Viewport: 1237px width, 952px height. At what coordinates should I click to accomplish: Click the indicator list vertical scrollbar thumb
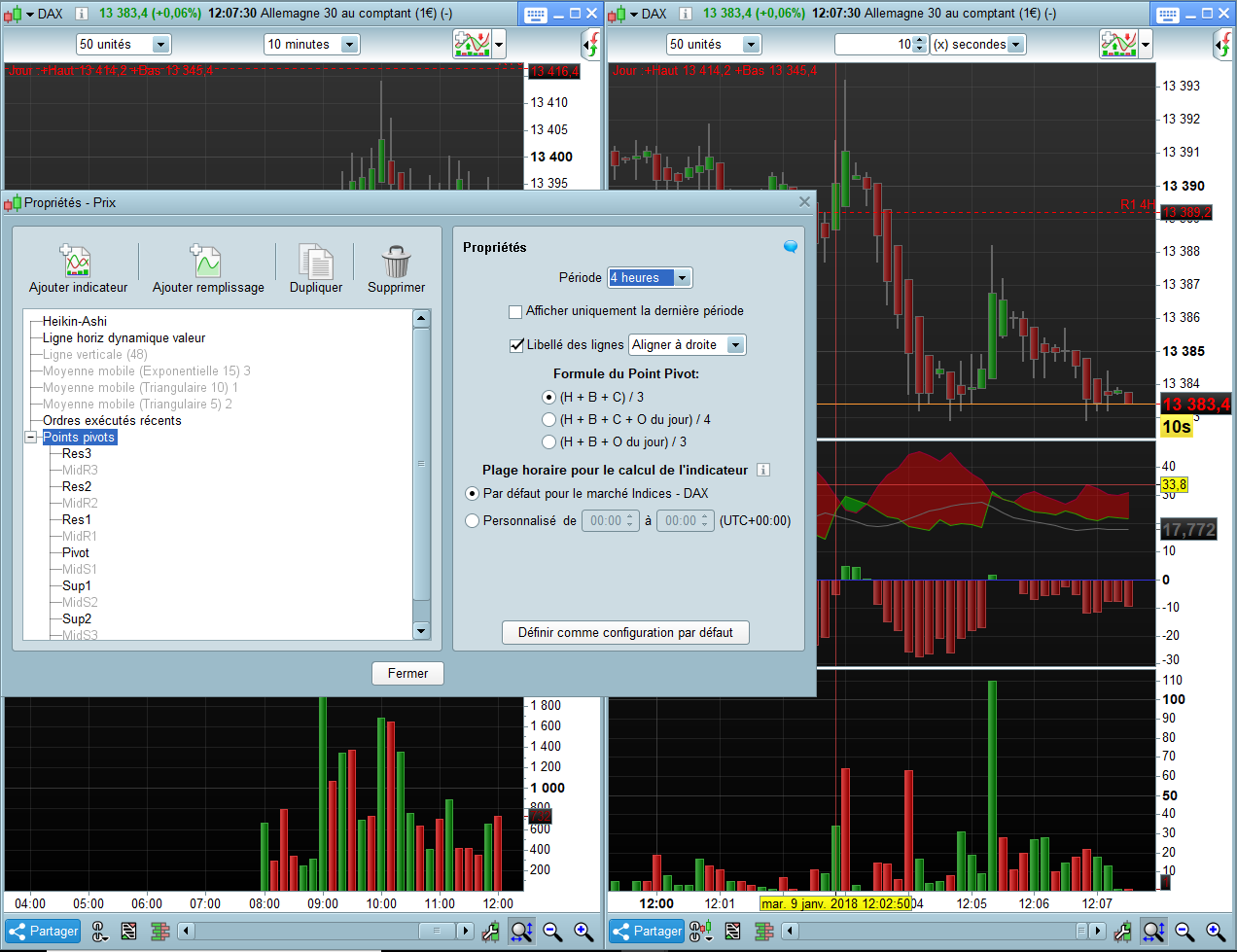point(421,464)
